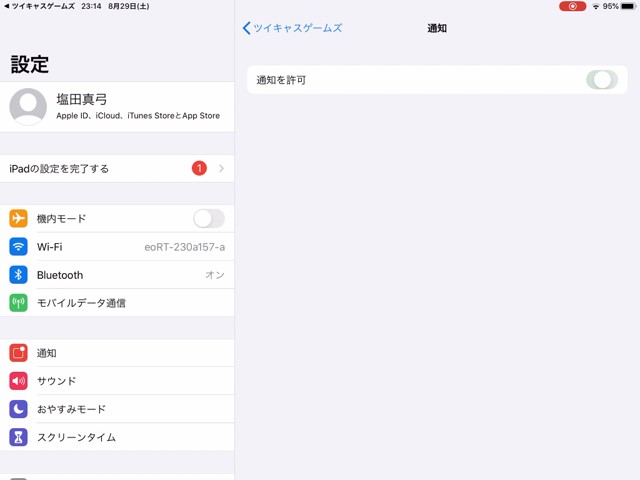Open the iPadの設定を完了する chevron
Viewport: 640px width, 480px height.
[221, 168]
